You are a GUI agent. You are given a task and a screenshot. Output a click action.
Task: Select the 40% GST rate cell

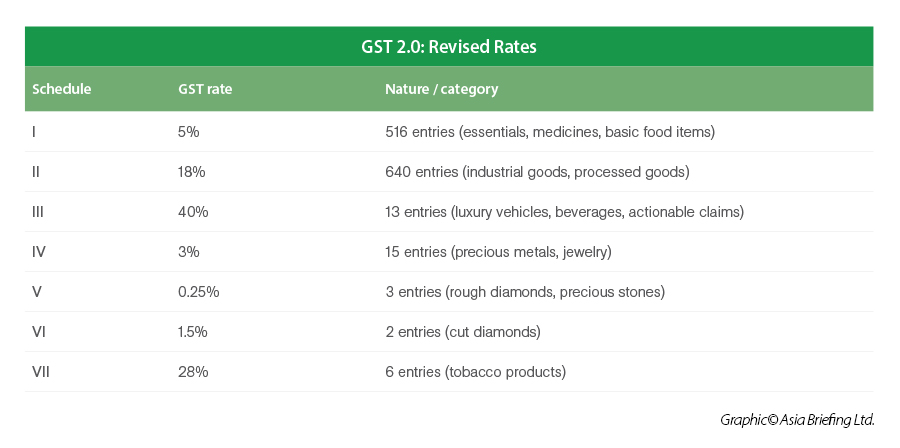tap(193, 212)
